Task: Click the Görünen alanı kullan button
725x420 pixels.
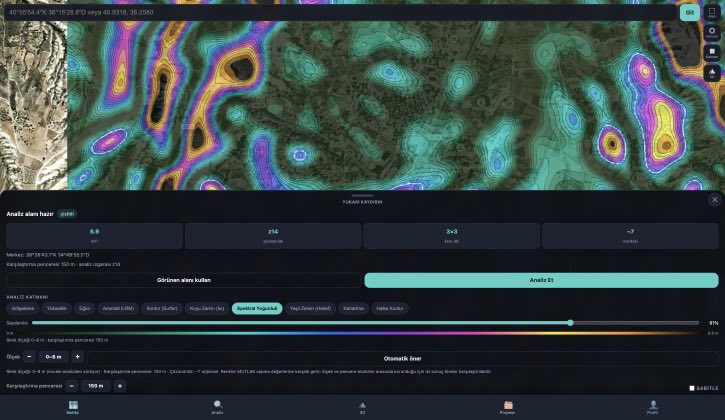Action: pyautogui.click(x=184, y=280)
